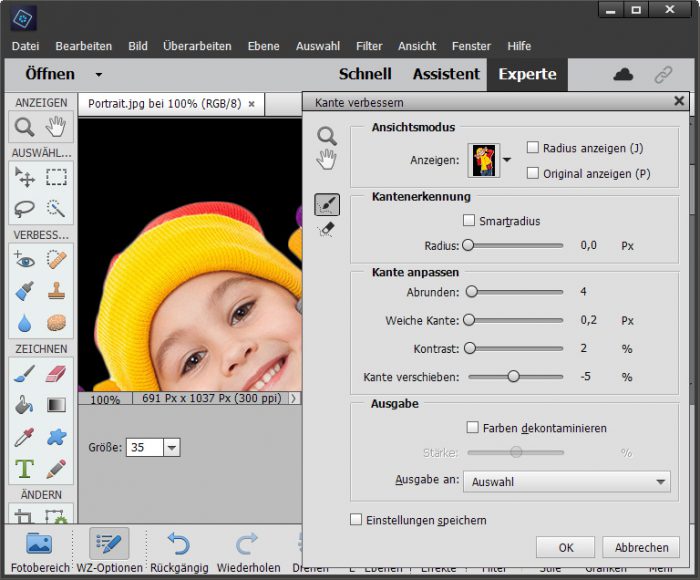
Task: Choose the Text tool
Action: click(24, 468)
